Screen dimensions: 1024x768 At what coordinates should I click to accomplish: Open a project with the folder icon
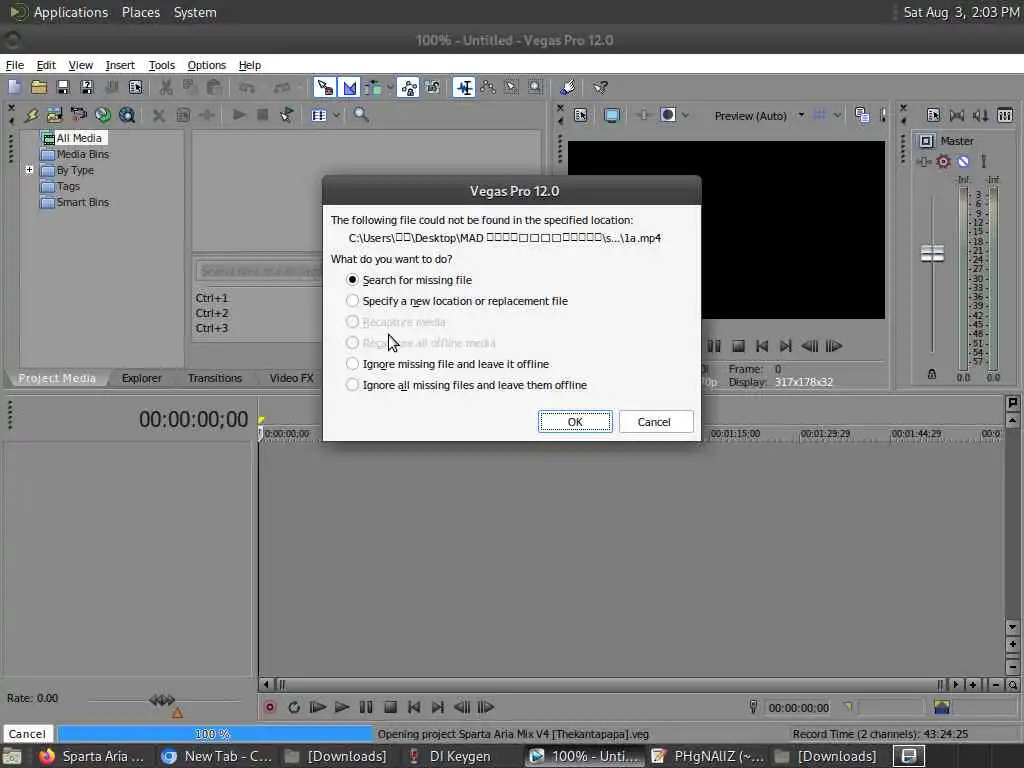coord(39,88)
